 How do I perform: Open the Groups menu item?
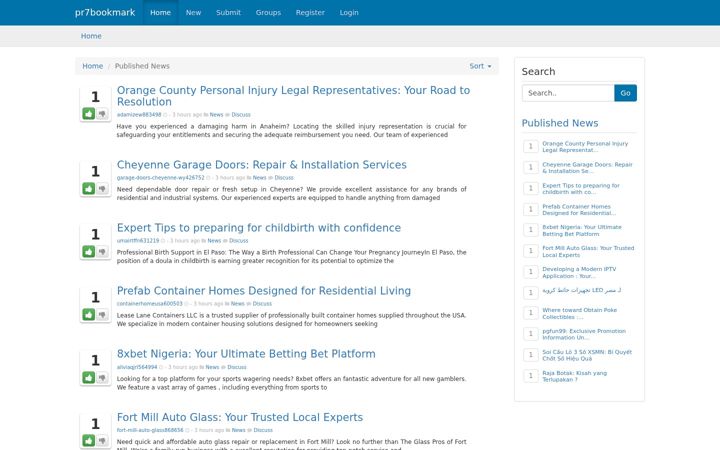pos(268,12)
